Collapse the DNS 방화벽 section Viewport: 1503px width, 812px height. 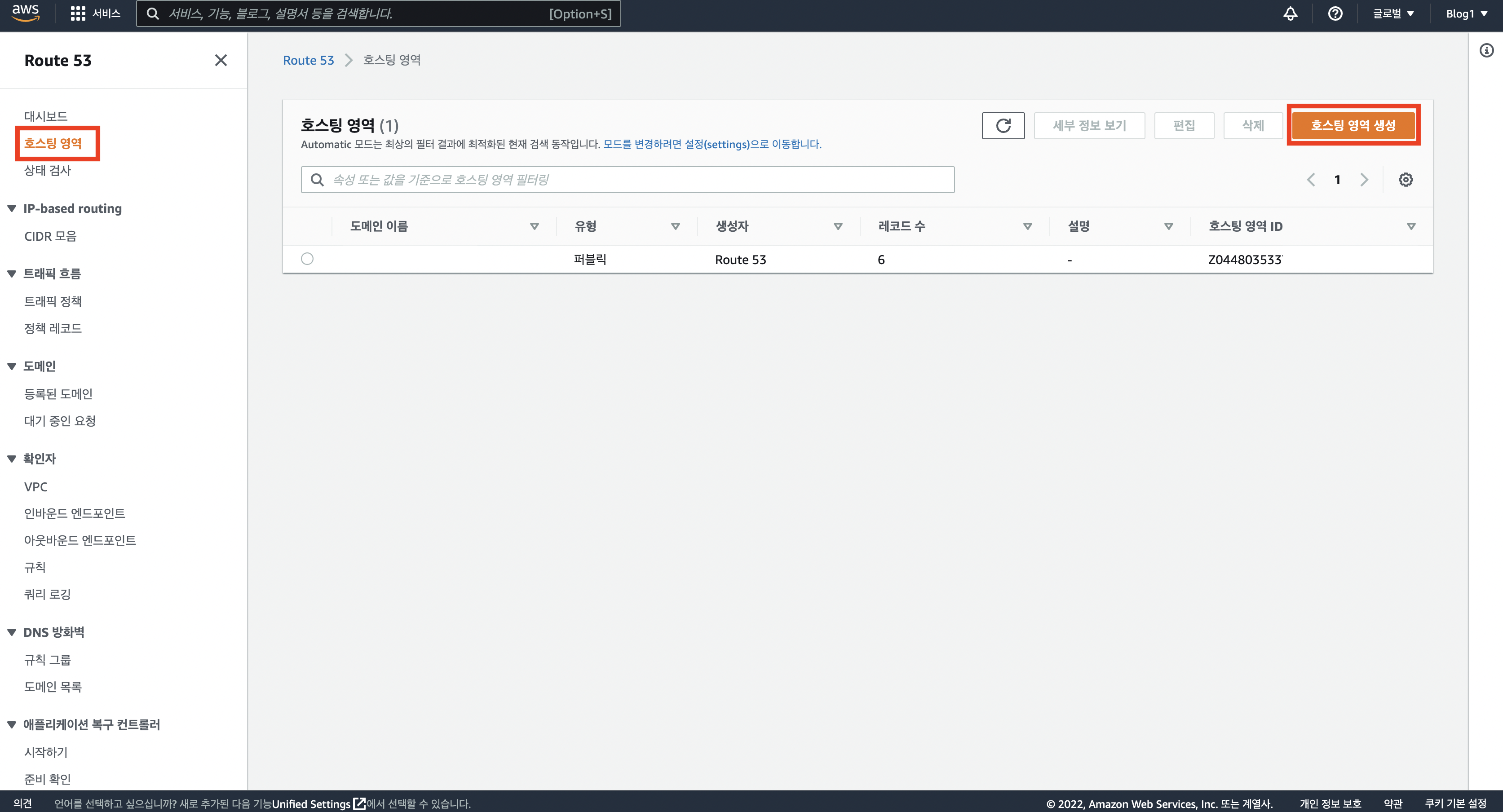tap(12, 632)
